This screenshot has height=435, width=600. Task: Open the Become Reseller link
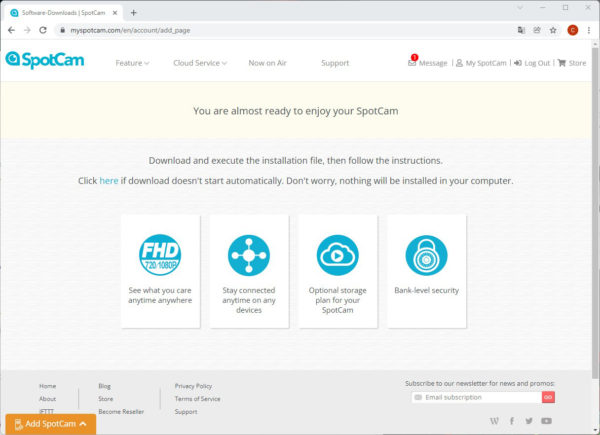coord(121,412)
